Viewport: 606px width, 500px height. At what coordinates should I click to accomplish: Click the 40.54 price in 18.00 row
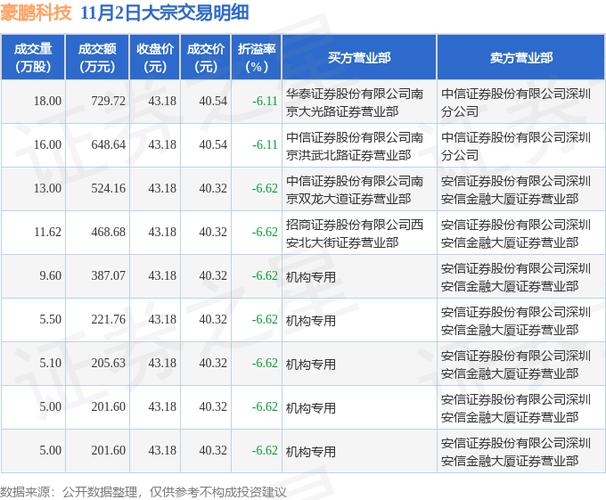(213, 101)
